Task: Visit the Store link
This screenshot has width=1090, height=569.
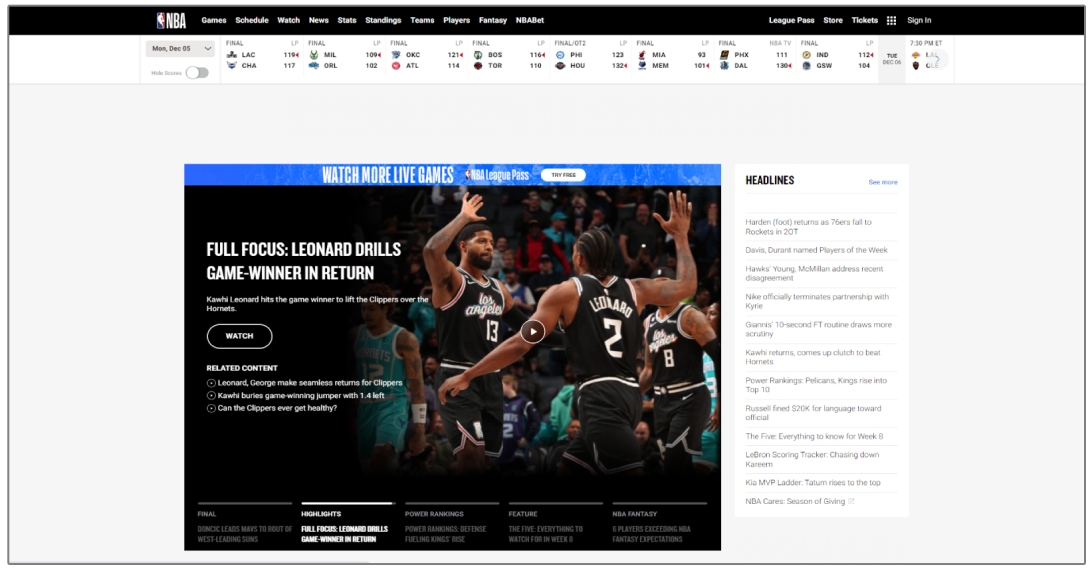Action: (x=833, y=20)
